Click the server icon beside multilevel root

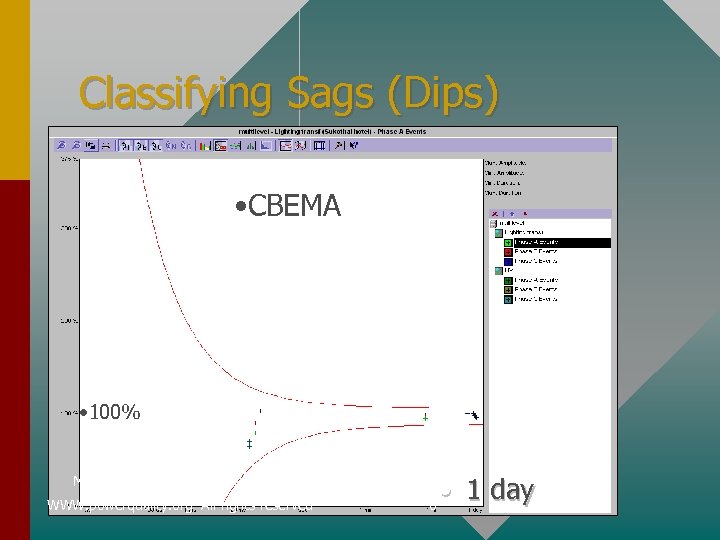point(494,224)
